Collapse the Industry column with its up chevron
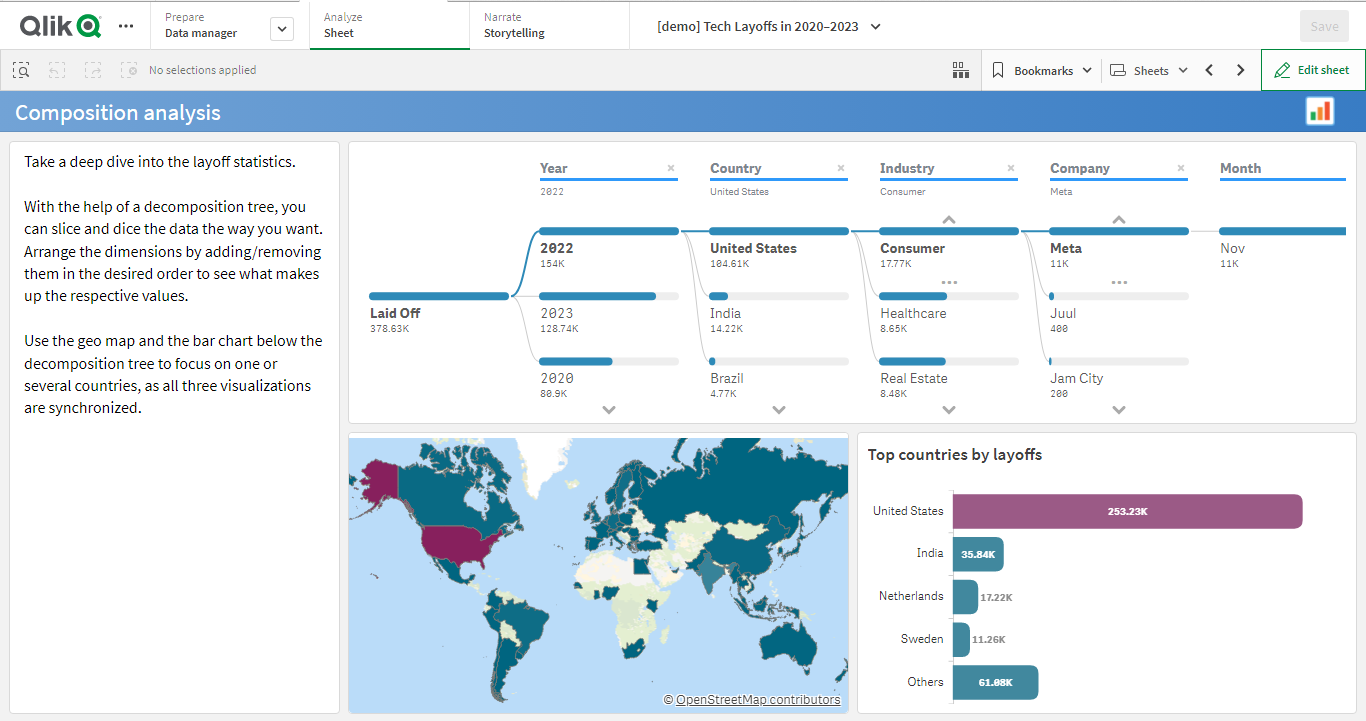 pyautogui.click(x=948, y=220)
